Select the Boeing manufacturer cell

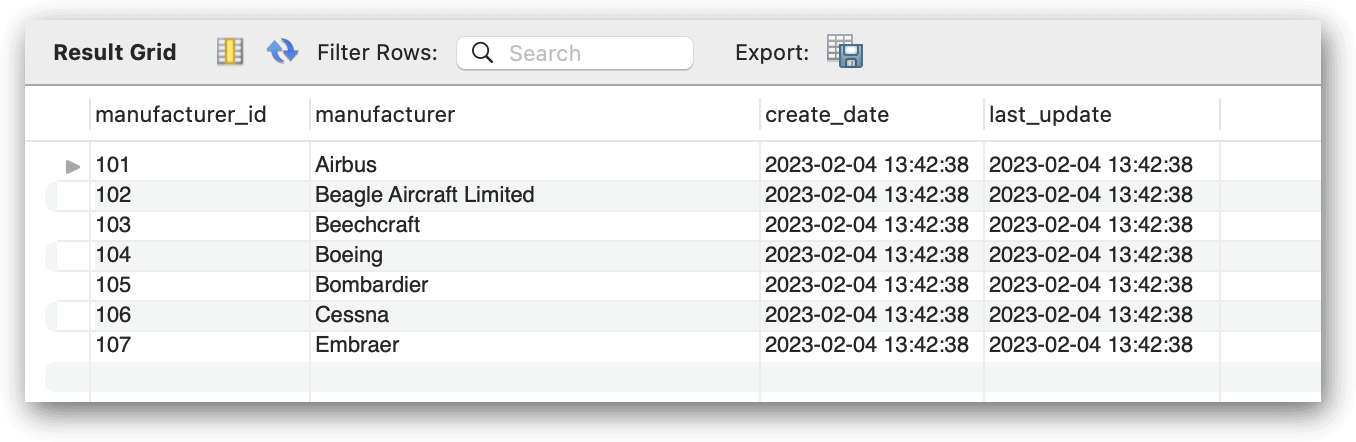(x=349, y=255)
